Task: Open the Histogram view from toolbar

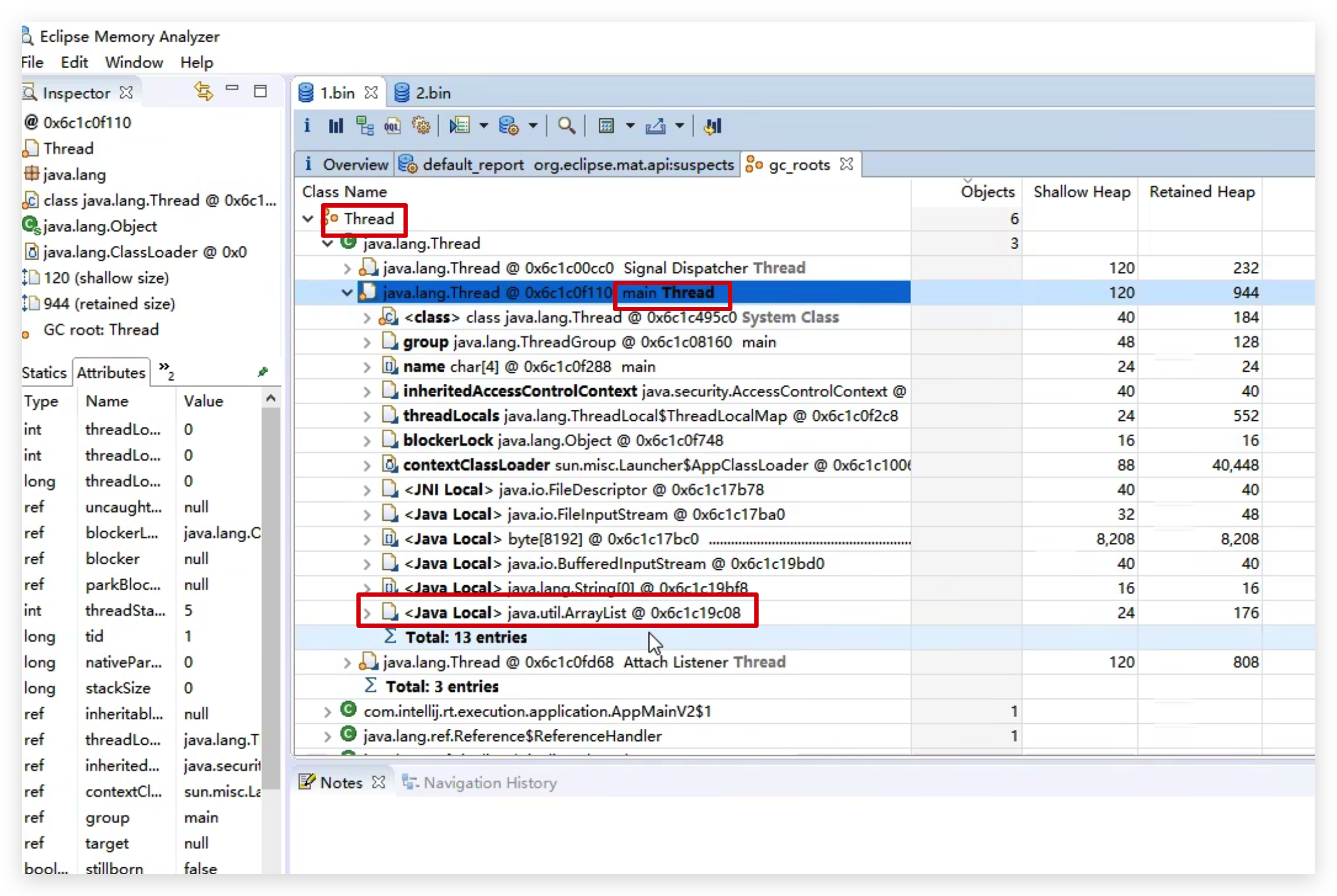Action: [336, 126]
